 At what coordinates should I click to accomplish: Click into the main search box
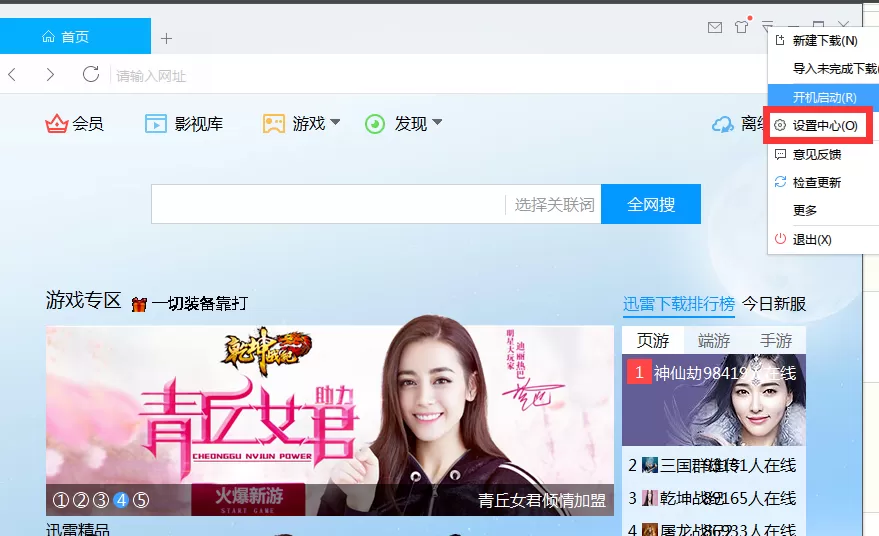[x=328, y=204]
